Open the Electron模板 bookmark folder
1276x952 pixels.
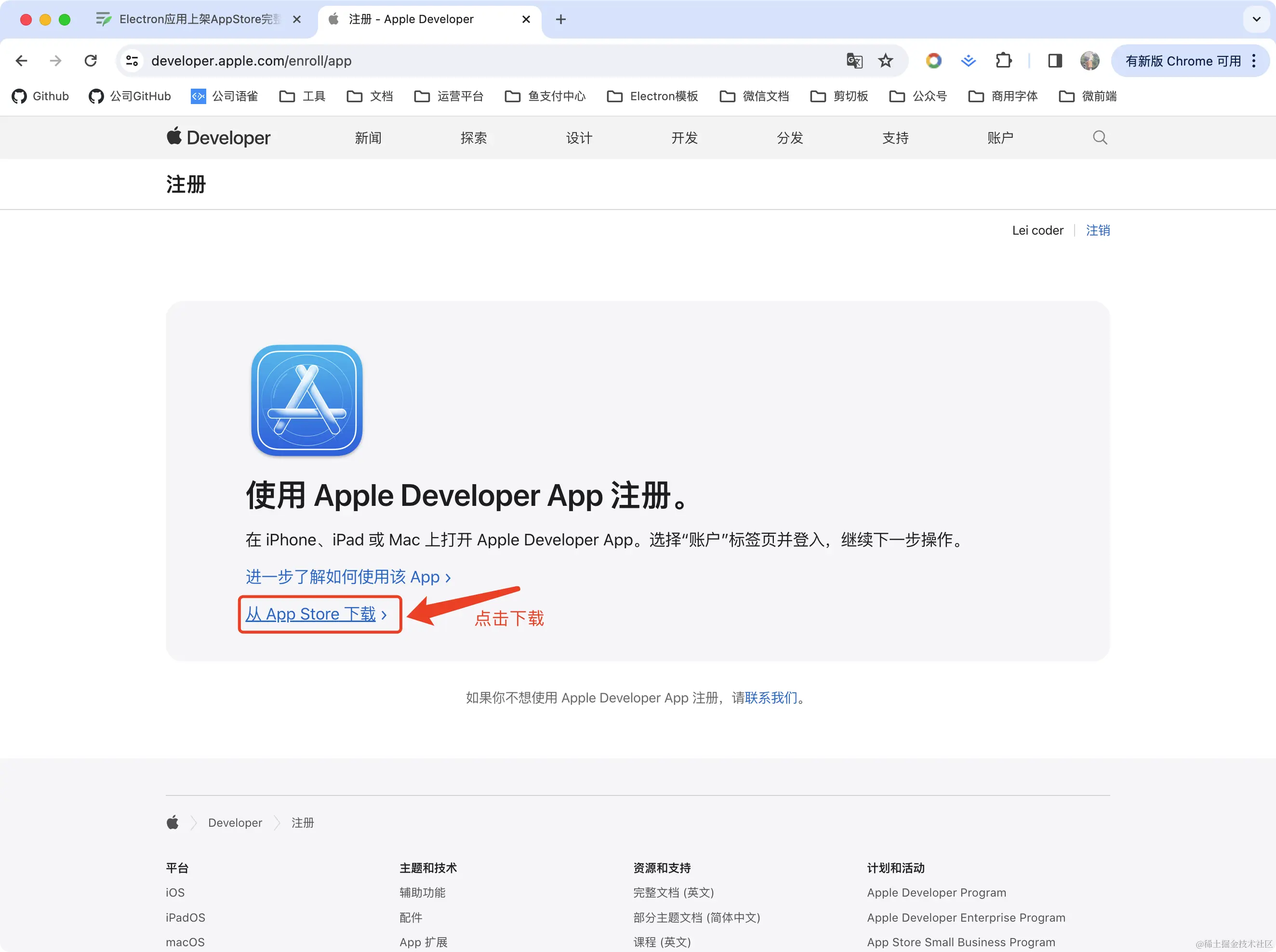point(652,96)
